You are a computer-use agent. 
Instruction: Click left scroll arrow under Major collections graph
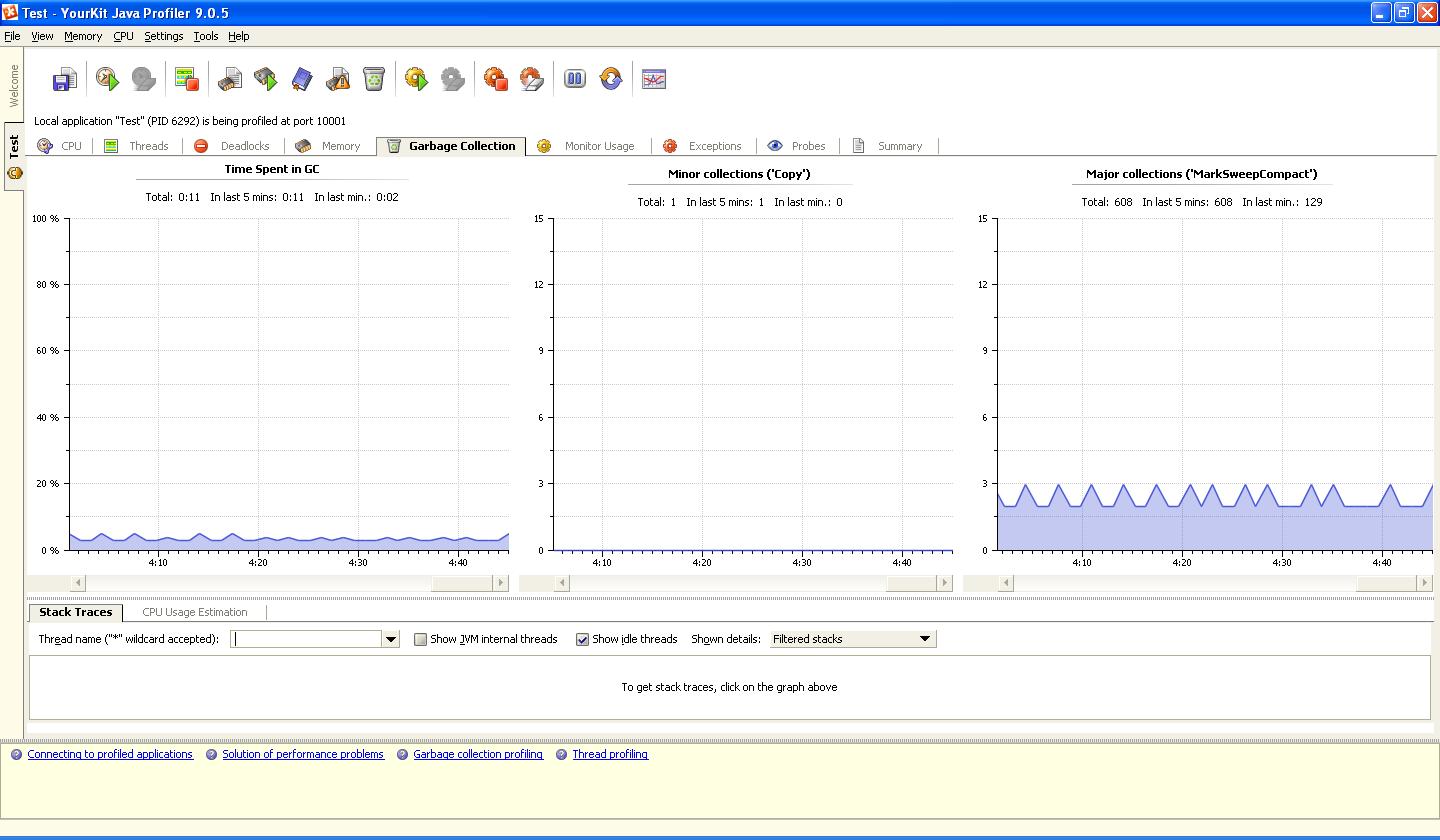[1006, 583]
